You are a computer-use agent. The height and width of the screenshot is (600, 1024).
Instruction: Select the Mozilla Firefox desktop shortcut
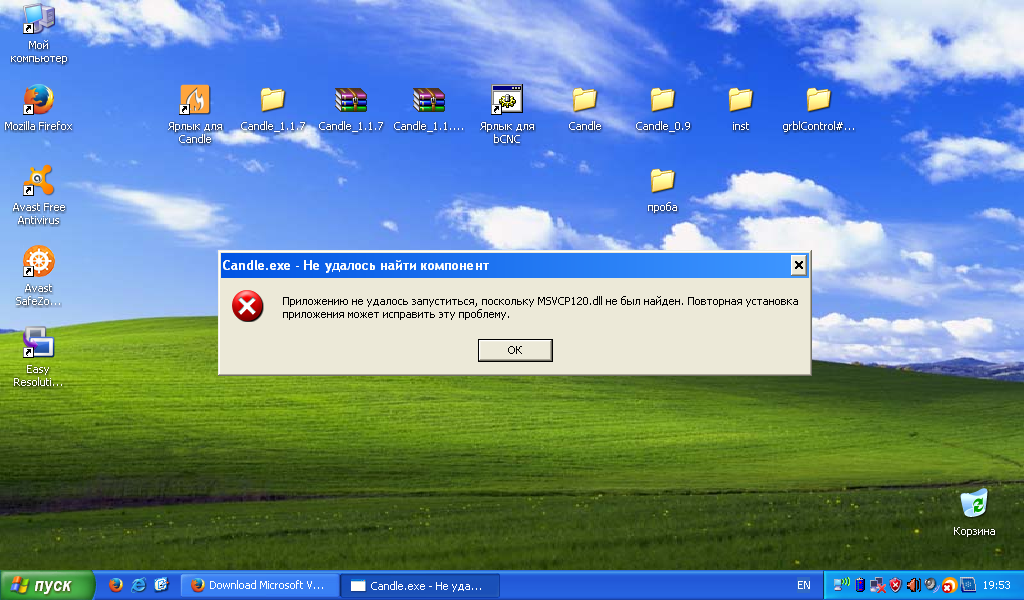point(39,108)
